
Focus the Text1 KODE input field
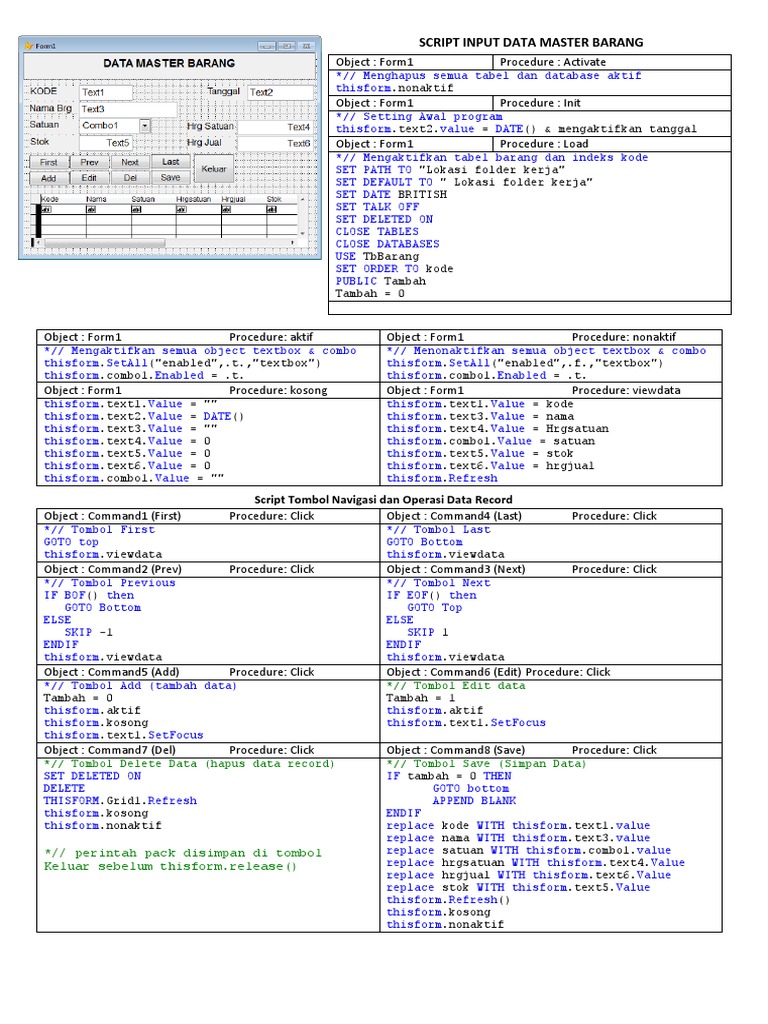coord(105,92)
